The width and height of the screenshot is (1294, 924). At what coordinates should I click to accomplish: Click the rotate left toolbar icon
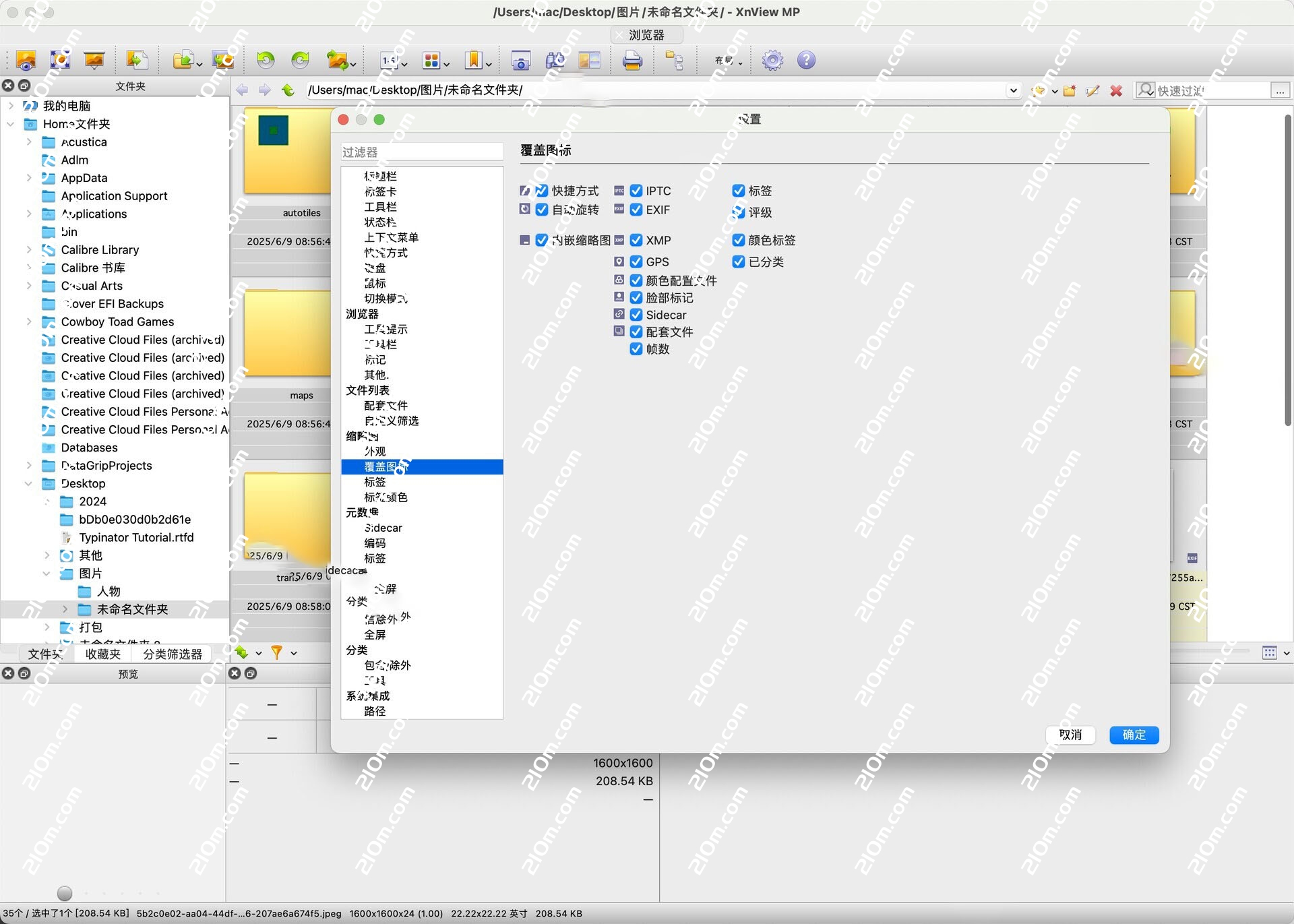pyautogui.click(x=266, y=60)
